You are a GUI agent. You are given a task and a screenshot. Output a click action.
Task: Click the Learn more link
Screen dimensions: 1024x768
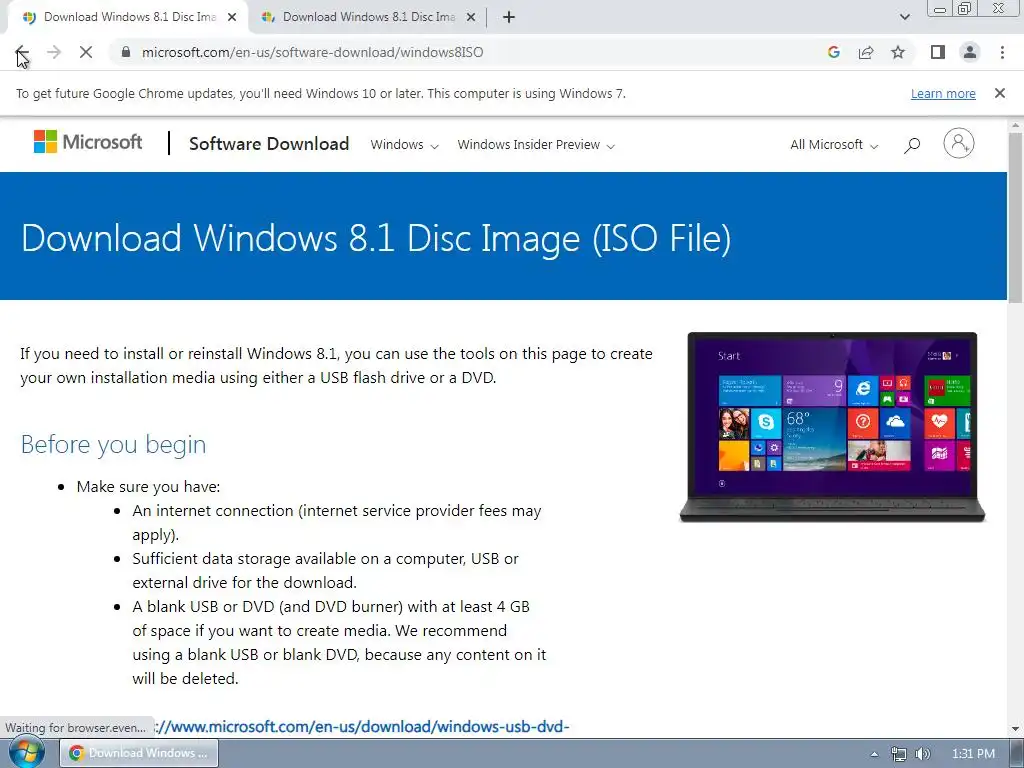(x=943, y=93)
